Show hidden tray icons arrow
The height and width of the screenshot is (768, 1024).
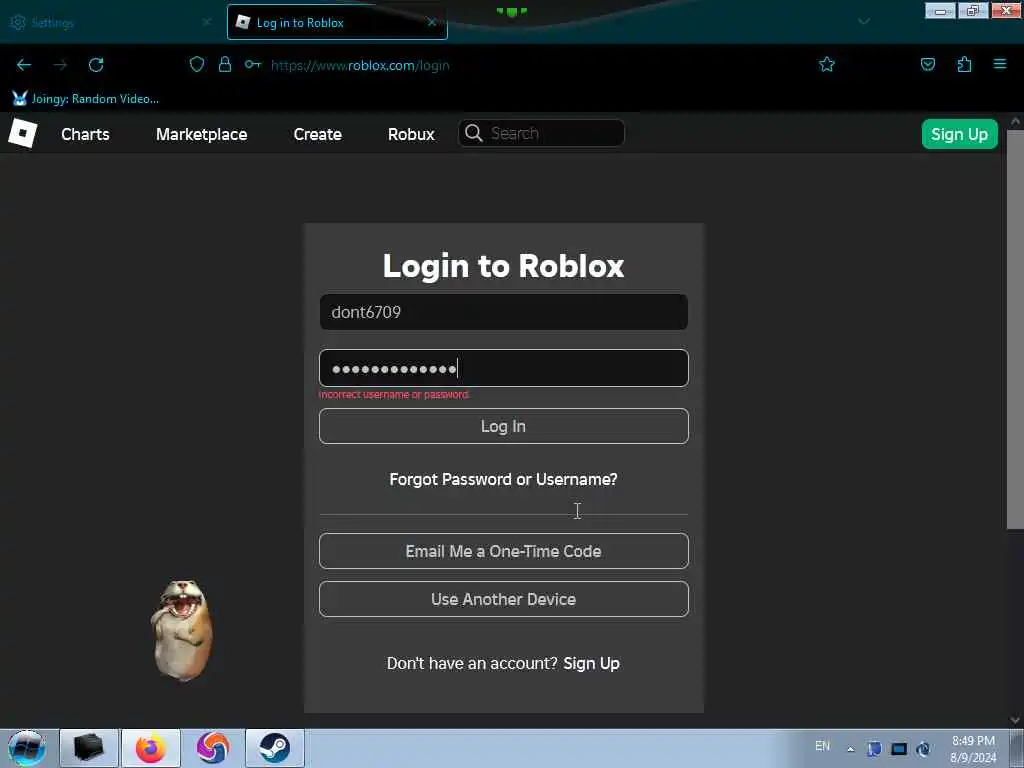(850, 748)
